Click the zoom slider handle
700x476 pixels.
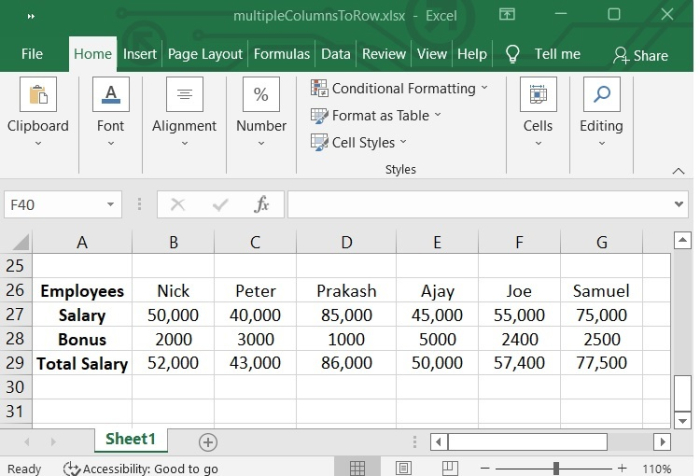click(x=556, y=468)
